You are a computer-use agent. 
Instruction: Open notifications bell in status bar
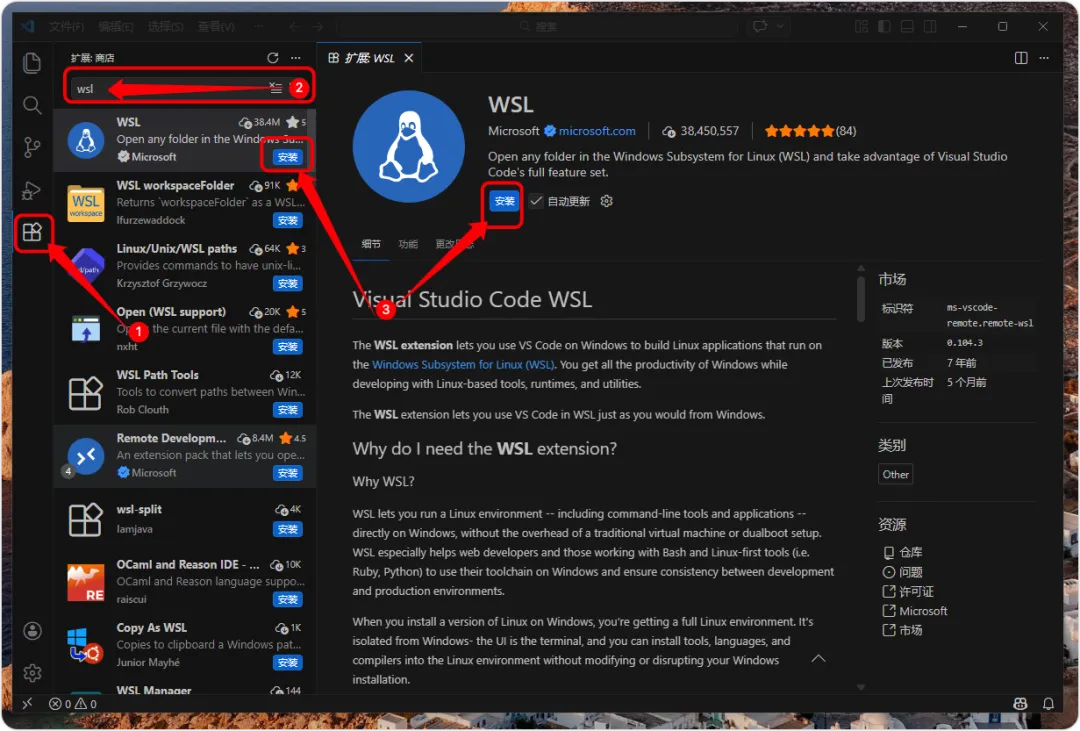point(1048,703)
